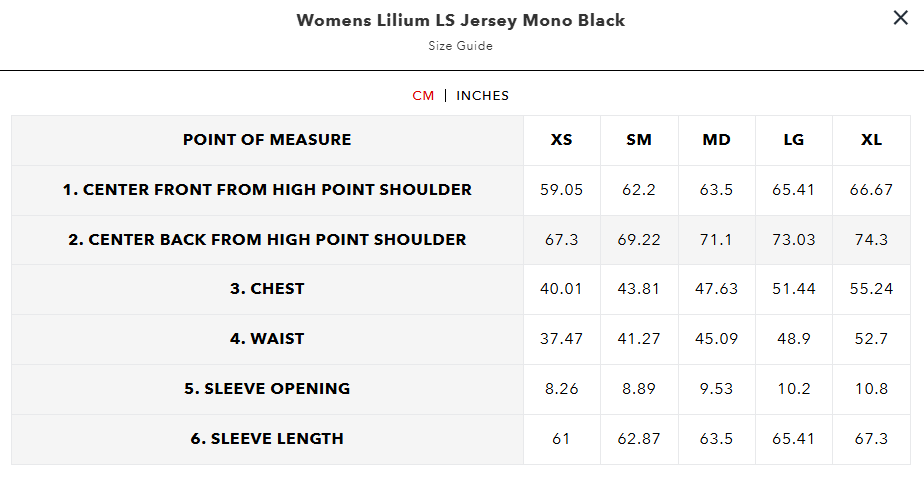
Task: Click the Waist row label
Action: (267, 339)
